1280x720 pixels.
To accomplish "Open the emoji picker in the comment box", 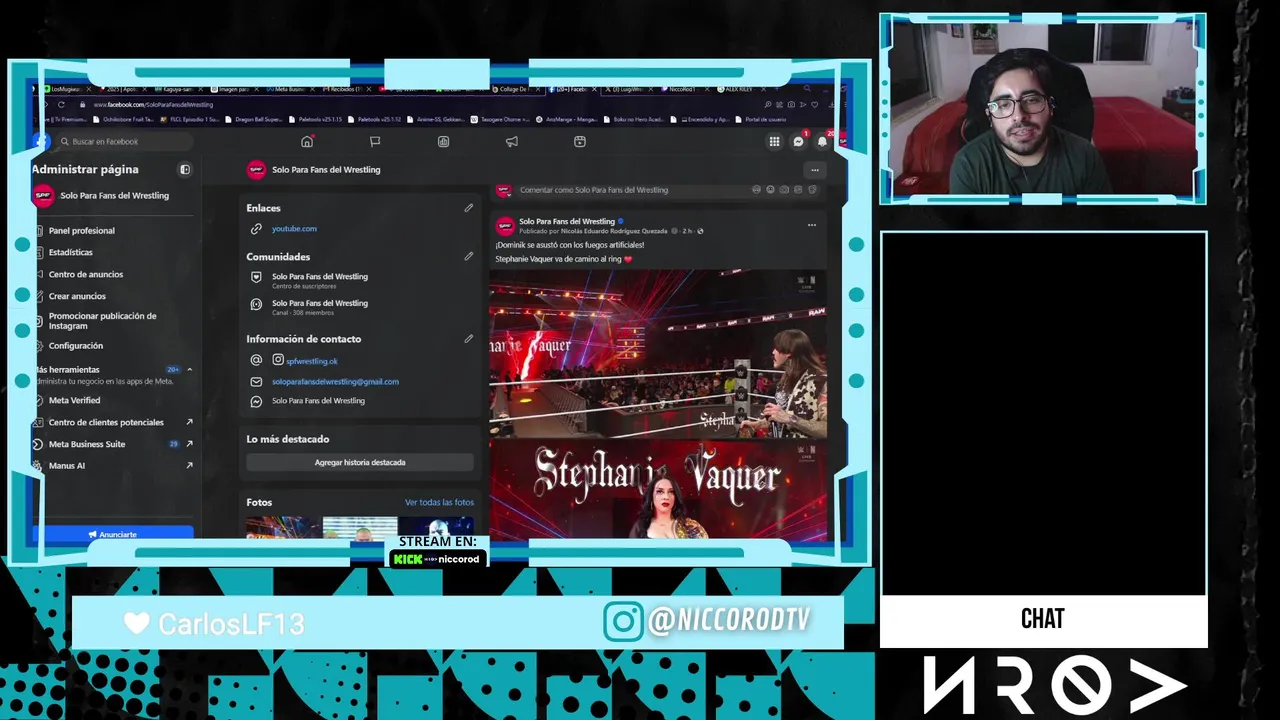I will point(770,190).
